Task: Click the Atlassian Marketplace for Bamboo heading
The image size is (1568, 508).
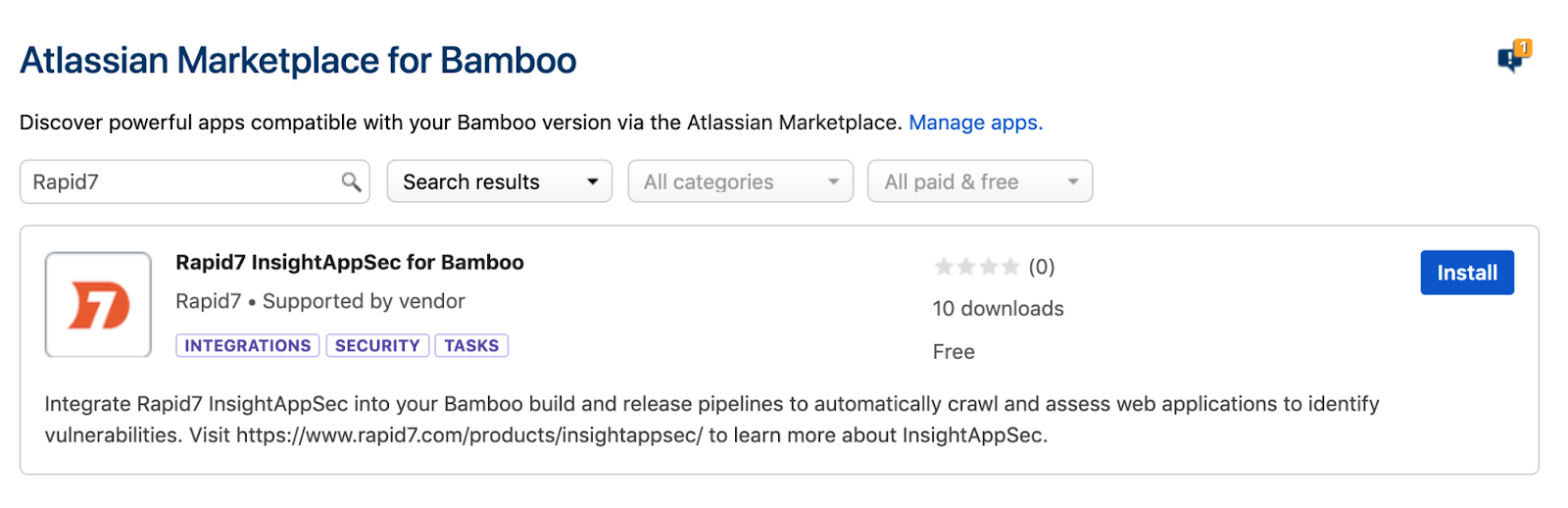Action: (298, 61)
